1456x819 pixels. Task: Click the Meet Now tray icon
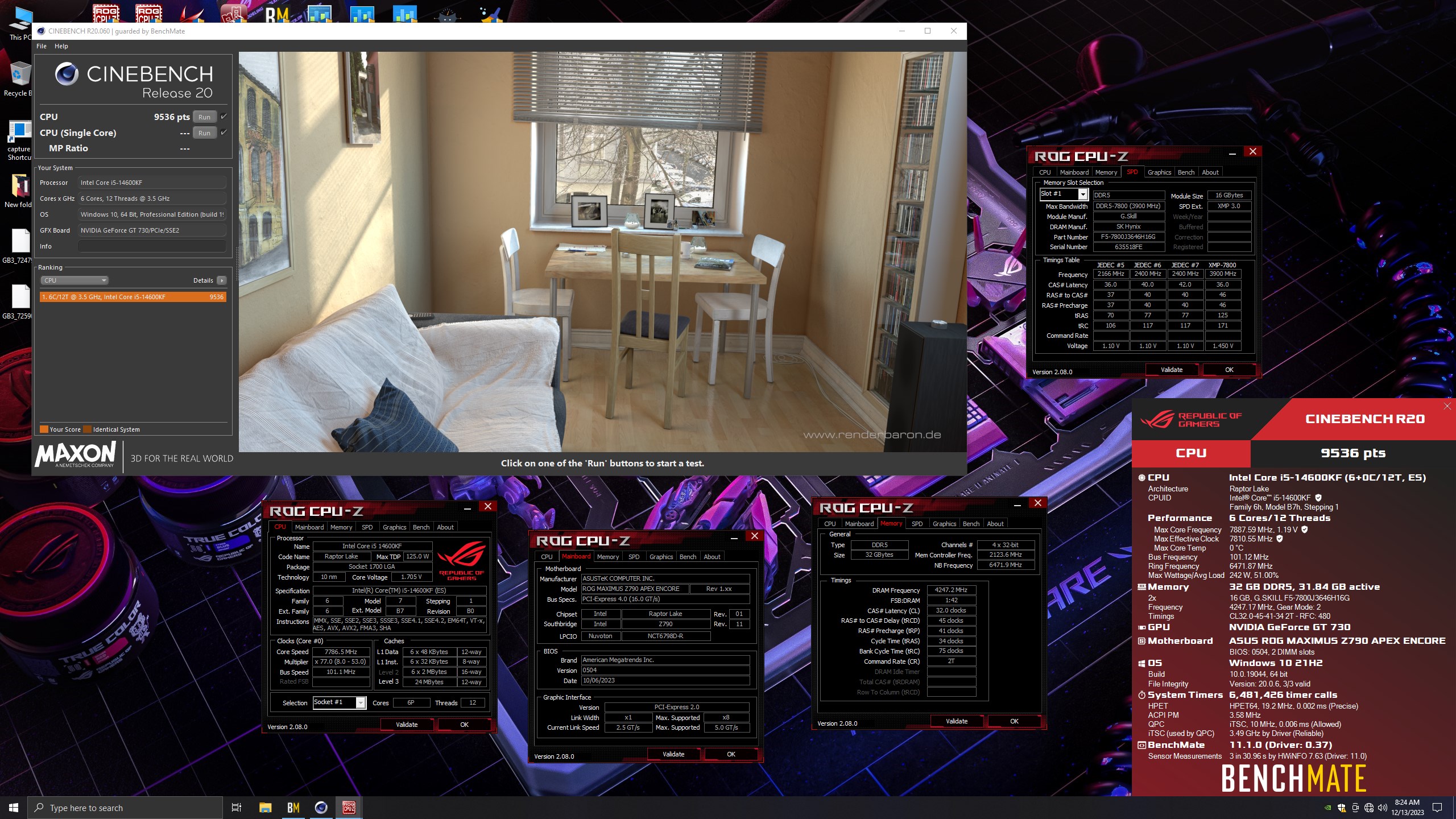1355,808
